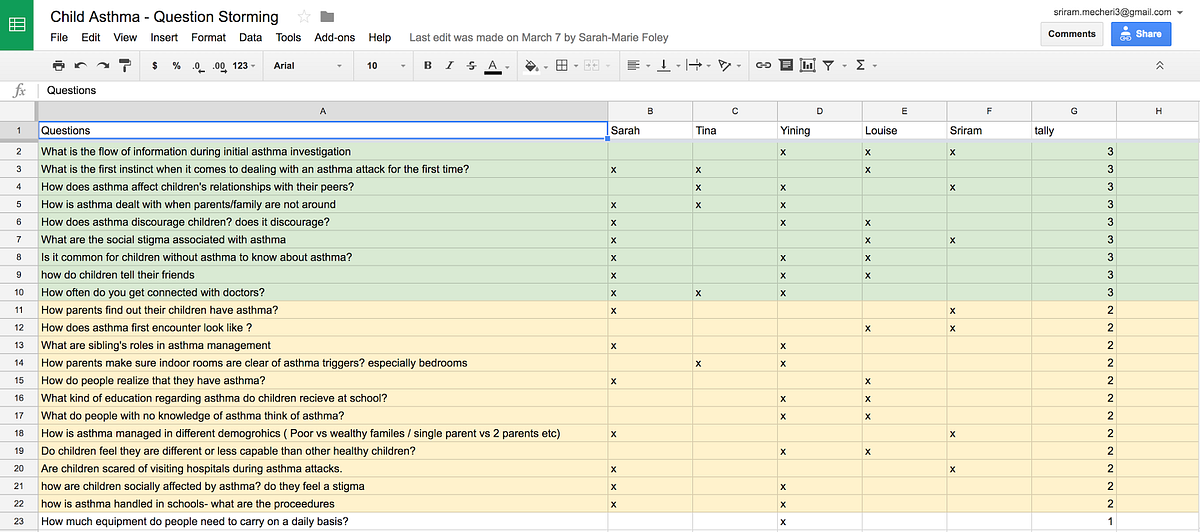1200x532 pixels.
Task: Open the fill color bucket
Action: click(x=536, y=65)
